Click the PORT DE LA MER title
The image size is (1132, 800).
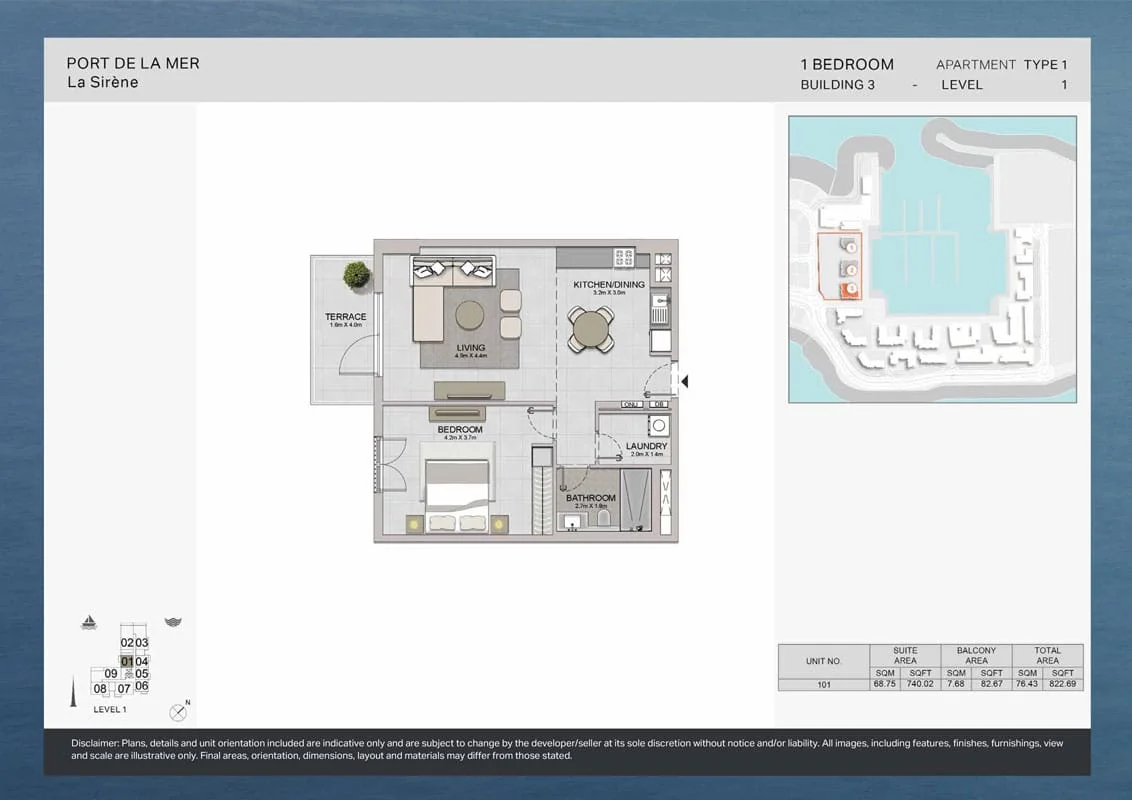[x=133, y=62]
